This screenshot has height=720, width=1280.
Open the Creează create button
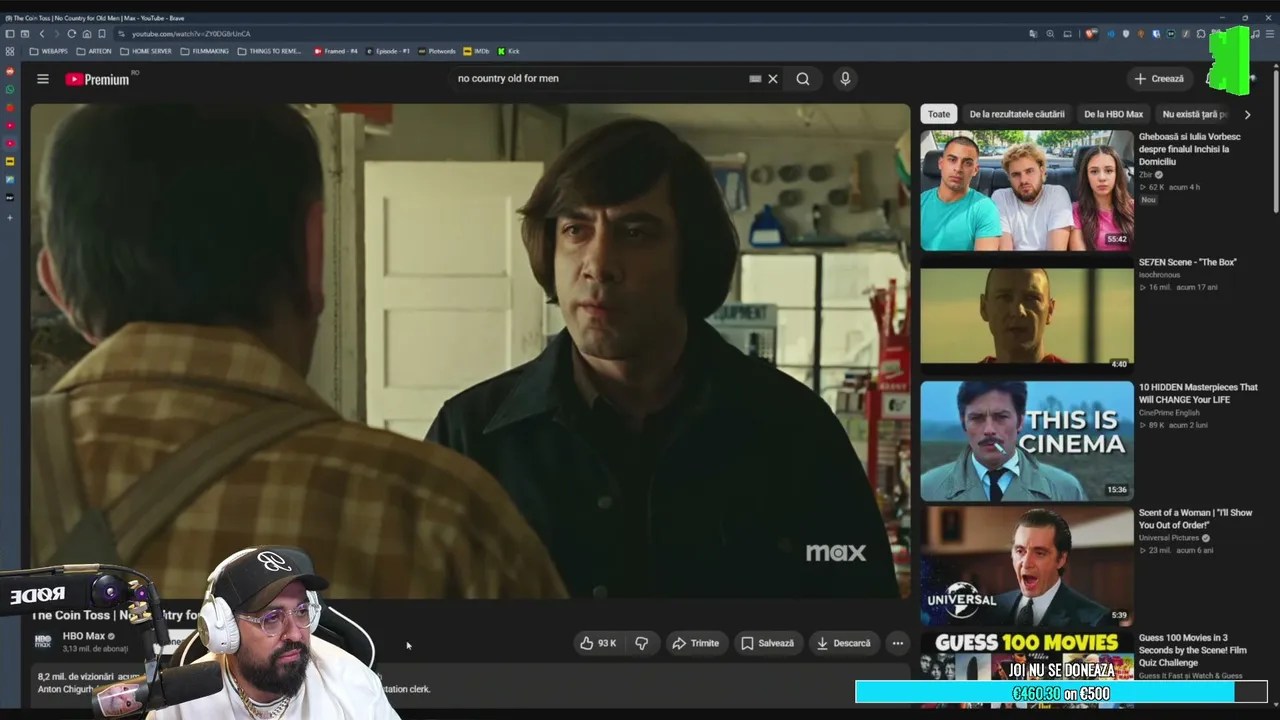point(1159,79)
